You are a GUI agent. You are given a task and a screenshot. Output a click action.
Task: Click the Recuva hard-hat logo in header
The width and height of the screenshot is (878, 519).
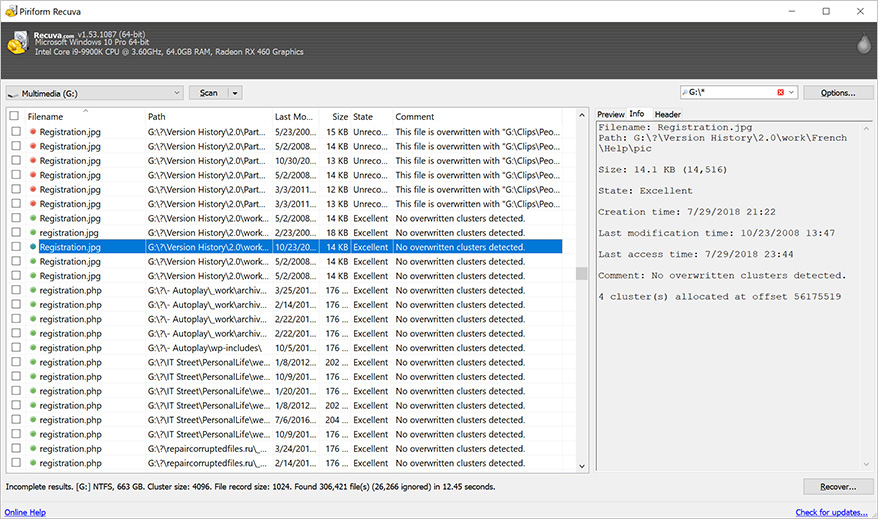(x=18, y=43)
